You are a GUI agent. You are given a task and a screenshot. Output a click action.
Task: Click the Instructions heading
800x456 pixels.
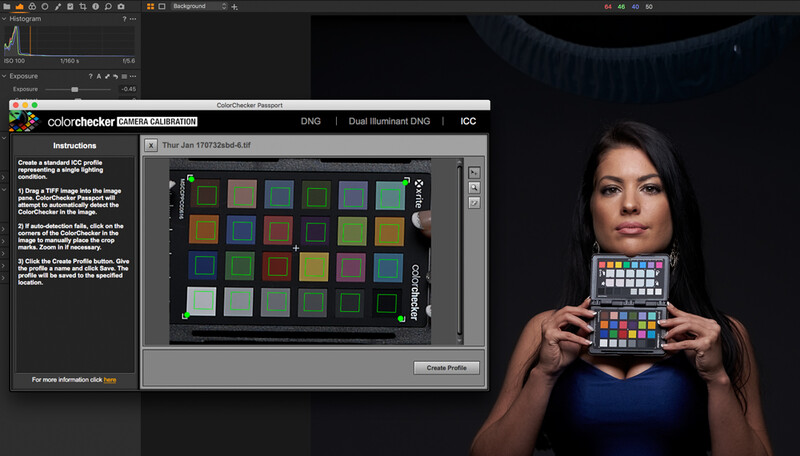pos(74,146)
